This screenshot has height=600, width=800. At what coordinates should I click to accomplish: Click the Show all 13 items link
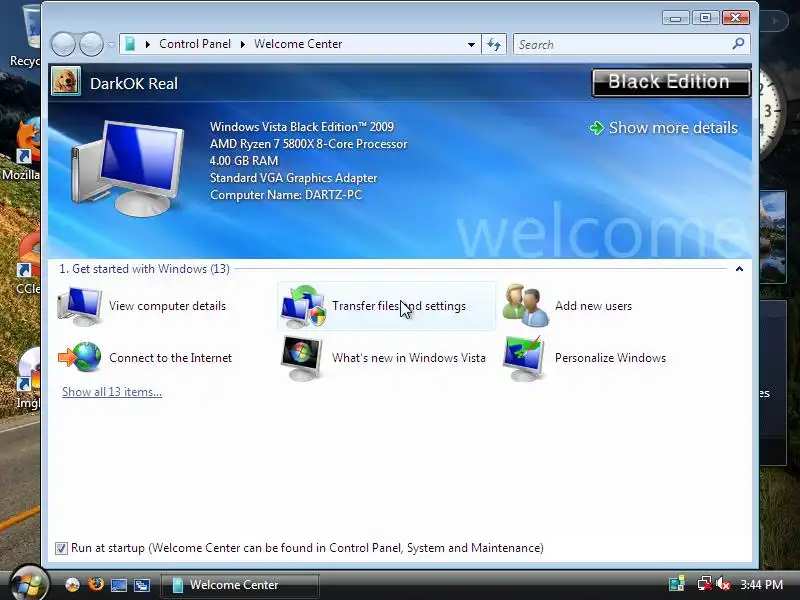112,392
